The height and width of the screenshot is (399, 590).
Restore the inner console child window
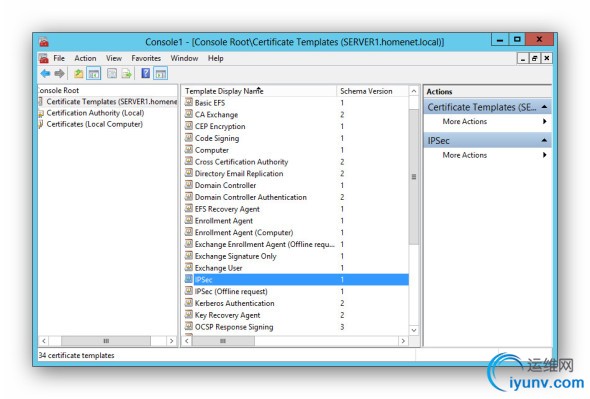click(534, 58)
